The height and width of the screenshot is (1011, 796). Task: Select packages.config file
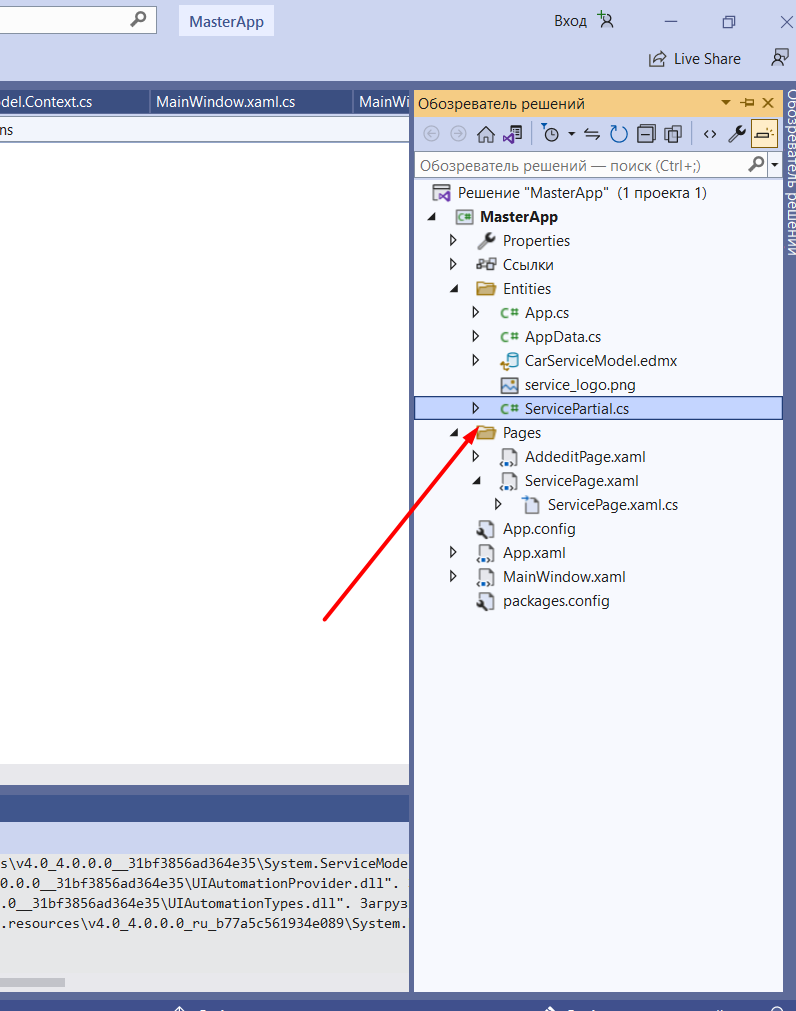556,601
